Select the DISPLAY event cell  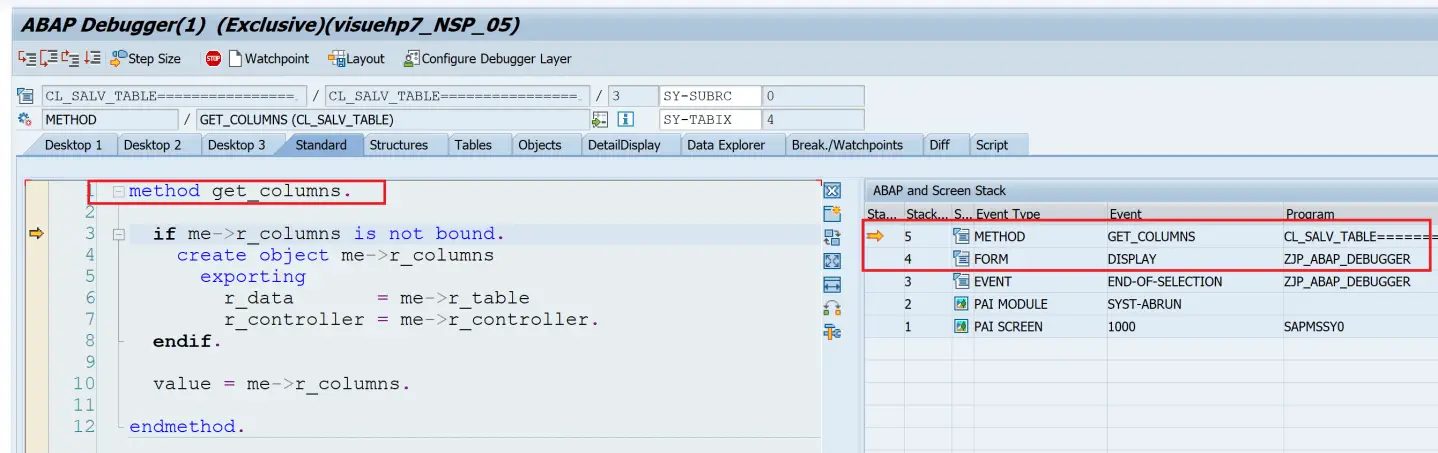point(1194,259)
